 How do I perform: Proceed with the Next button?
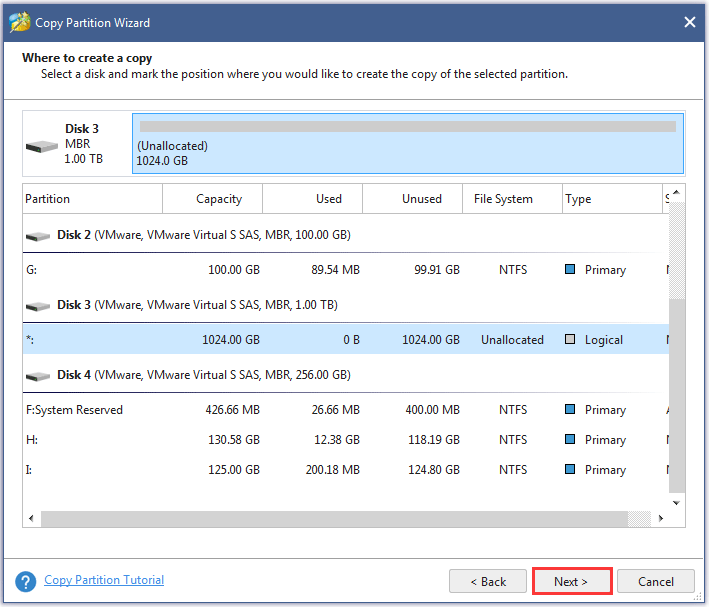(x=572, y=581)
